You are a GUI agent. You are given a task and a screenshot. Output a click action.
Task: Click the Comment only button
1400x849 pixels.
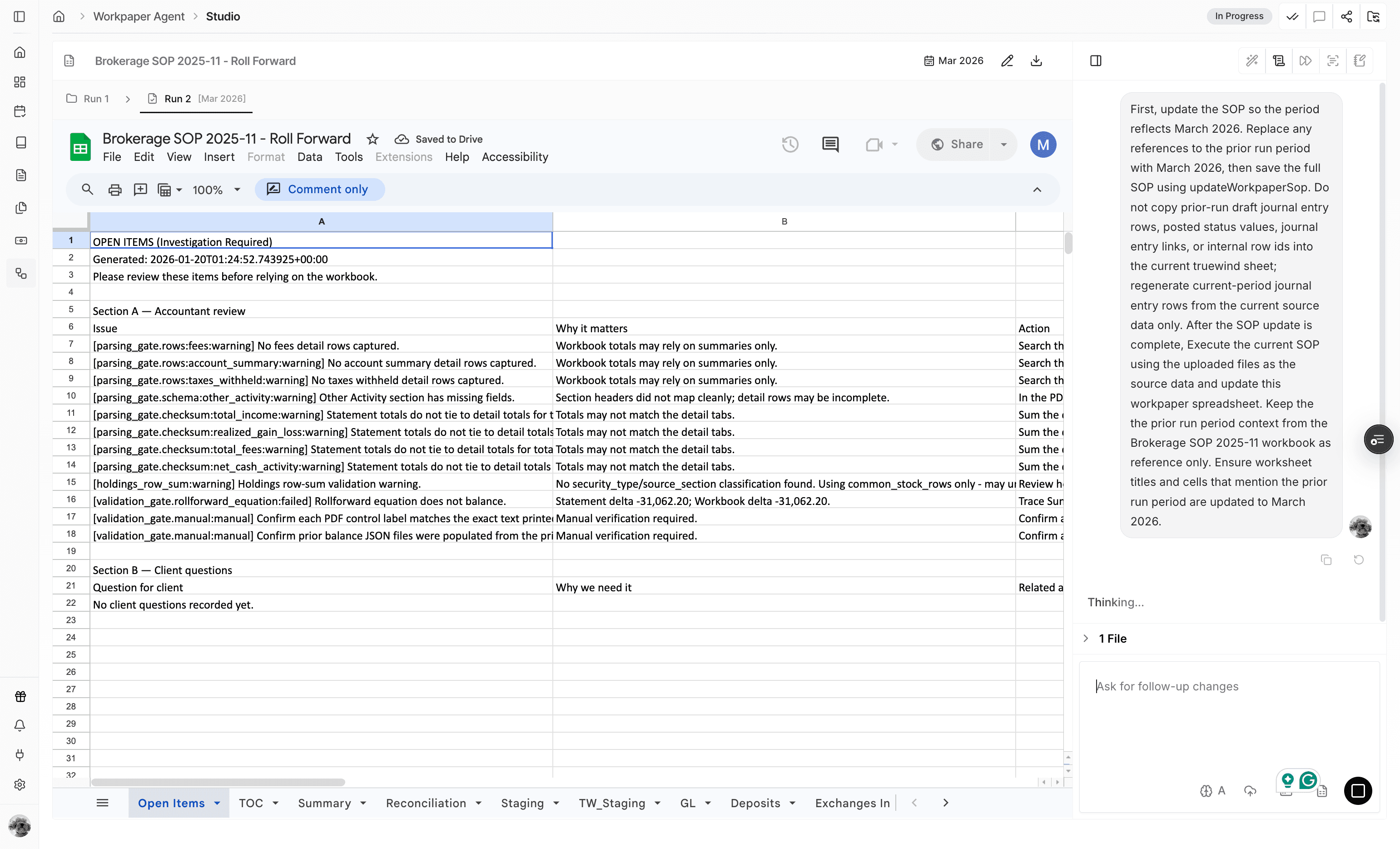click(319, 190)
